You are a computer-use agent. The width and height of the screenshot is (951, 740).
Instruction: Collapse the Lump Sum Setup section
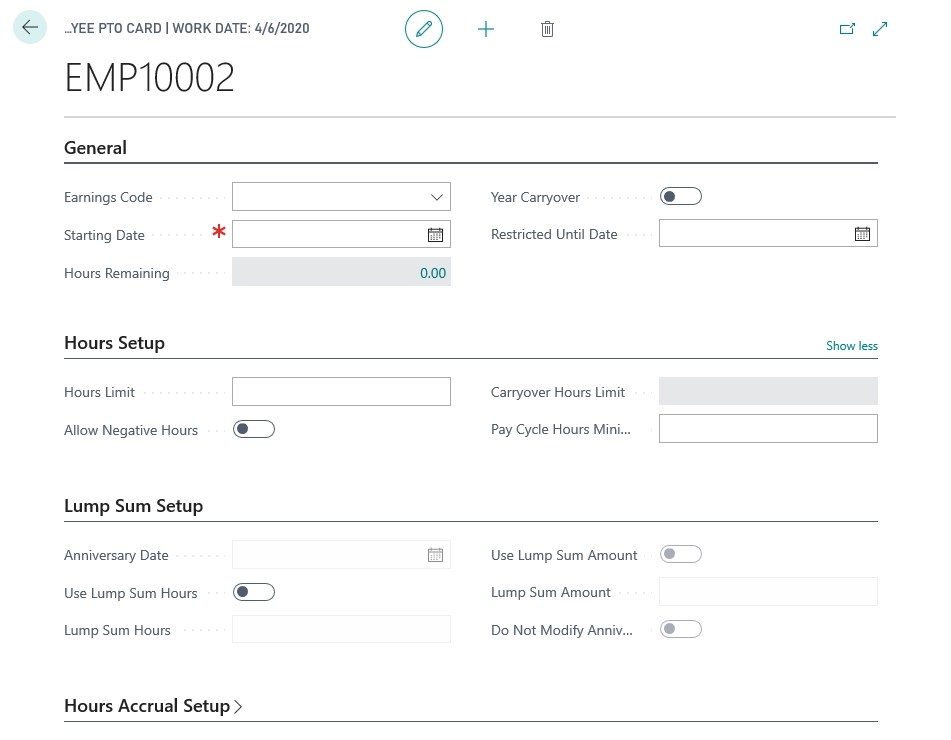(133, 505)
